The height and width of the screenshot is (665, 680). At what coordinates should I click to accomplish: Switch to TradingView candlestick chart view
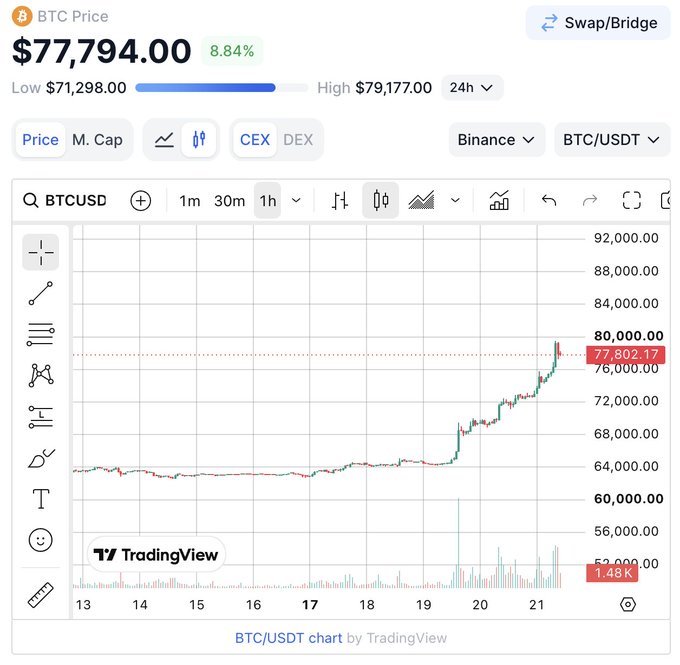199,140
